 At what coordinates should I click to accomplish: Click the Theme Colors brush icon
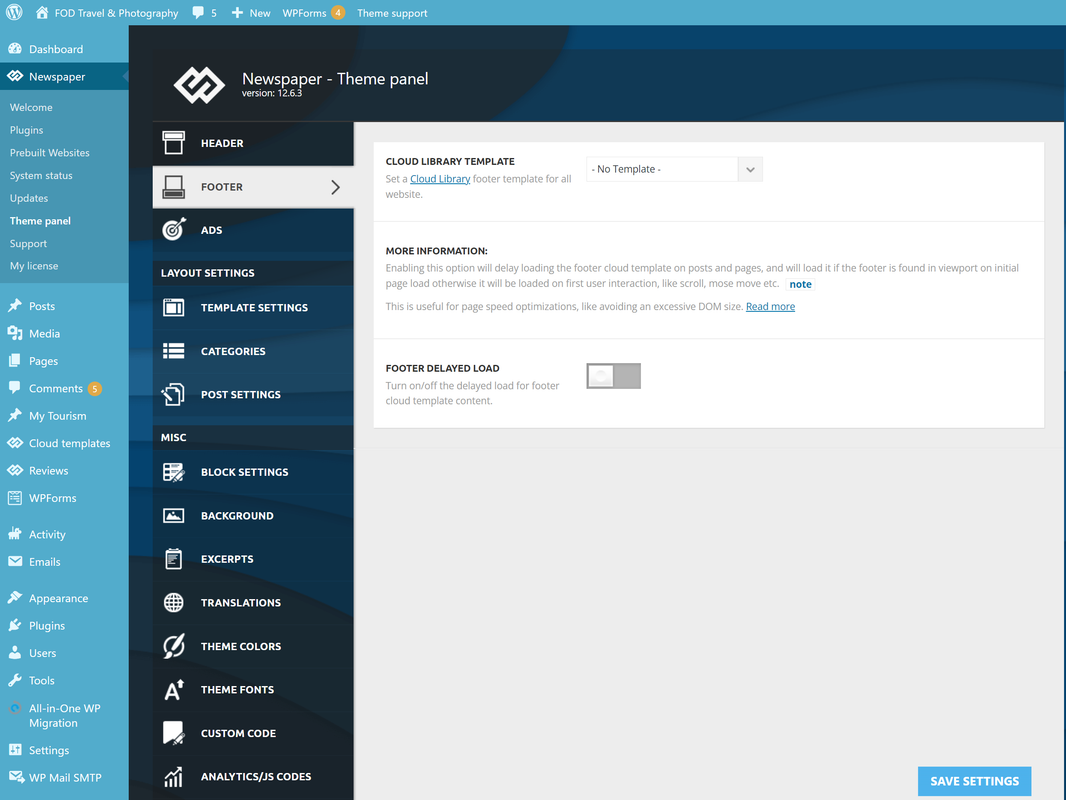coord(173,646)
